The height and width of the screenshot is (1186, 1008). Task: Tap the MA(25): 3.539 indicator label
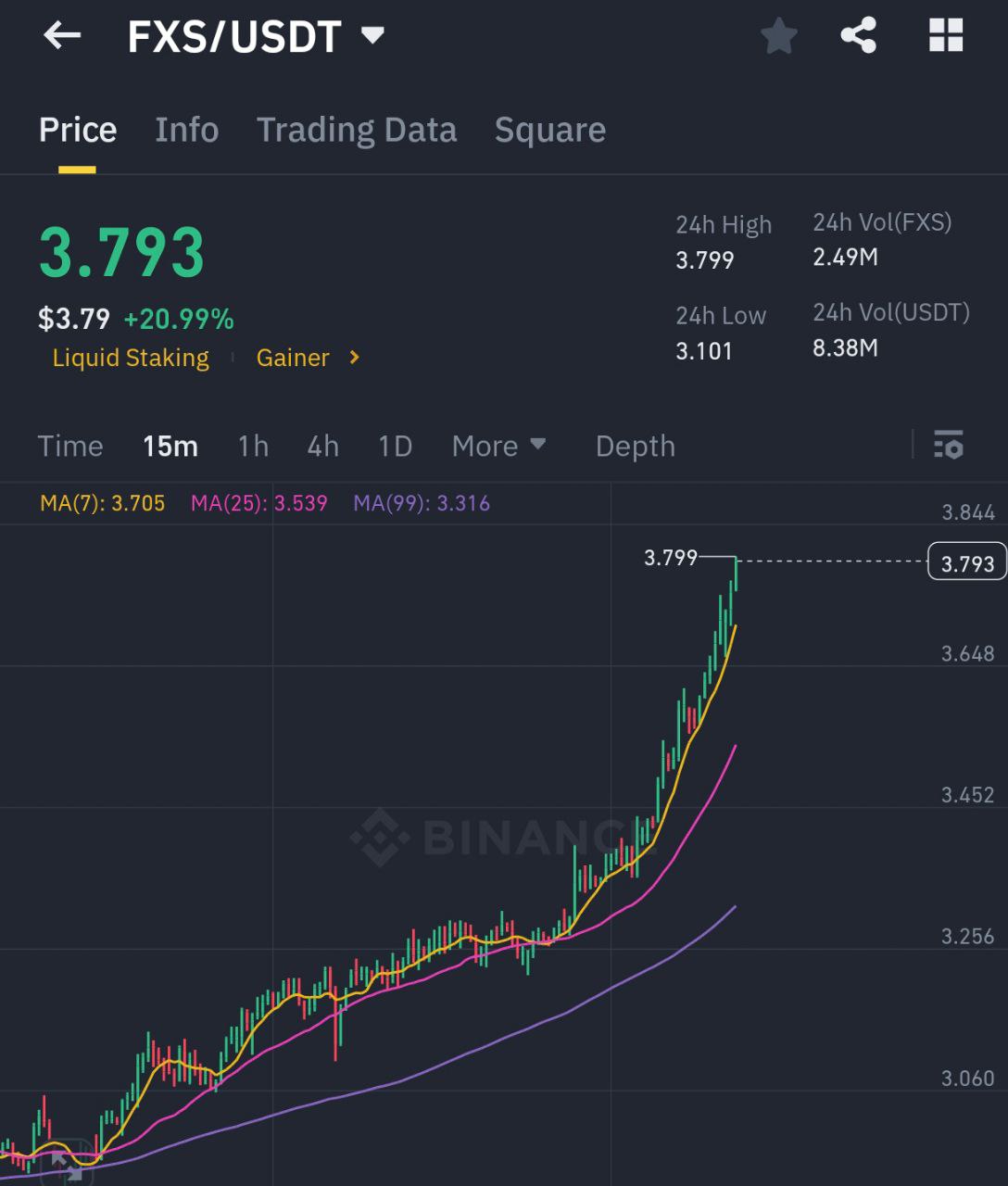259,503
